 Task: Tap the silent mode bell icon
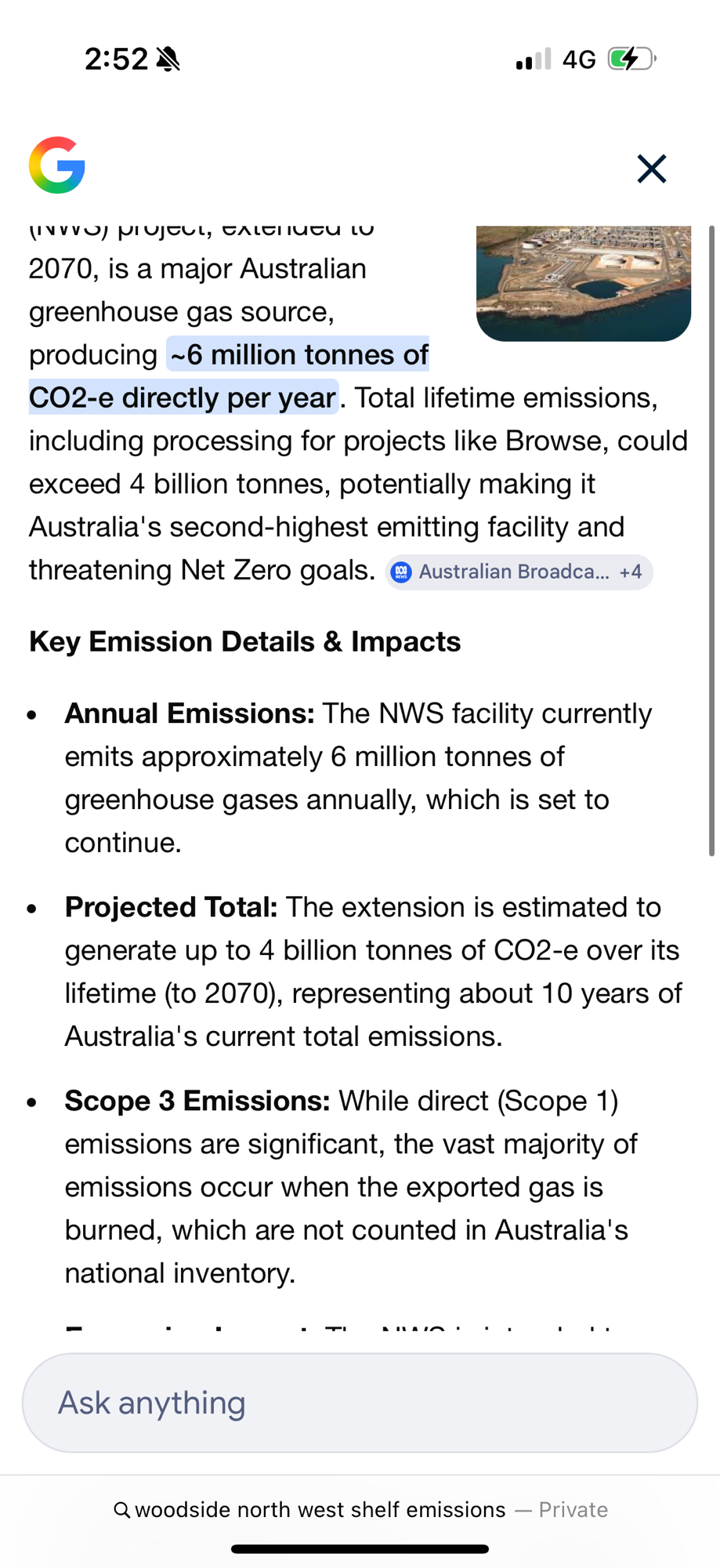click(168, 59)
